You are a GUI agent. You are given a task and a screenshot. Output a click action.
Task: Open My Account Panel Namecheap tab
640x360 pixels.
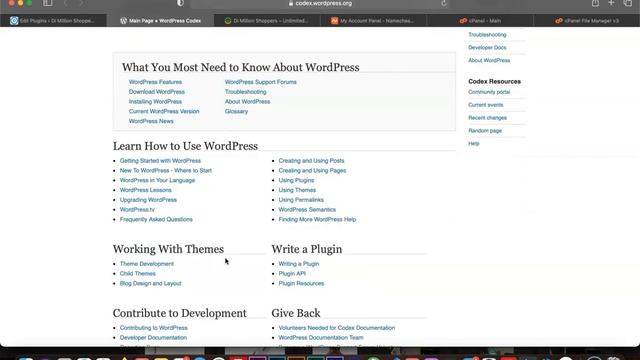(x=373, y=20)
